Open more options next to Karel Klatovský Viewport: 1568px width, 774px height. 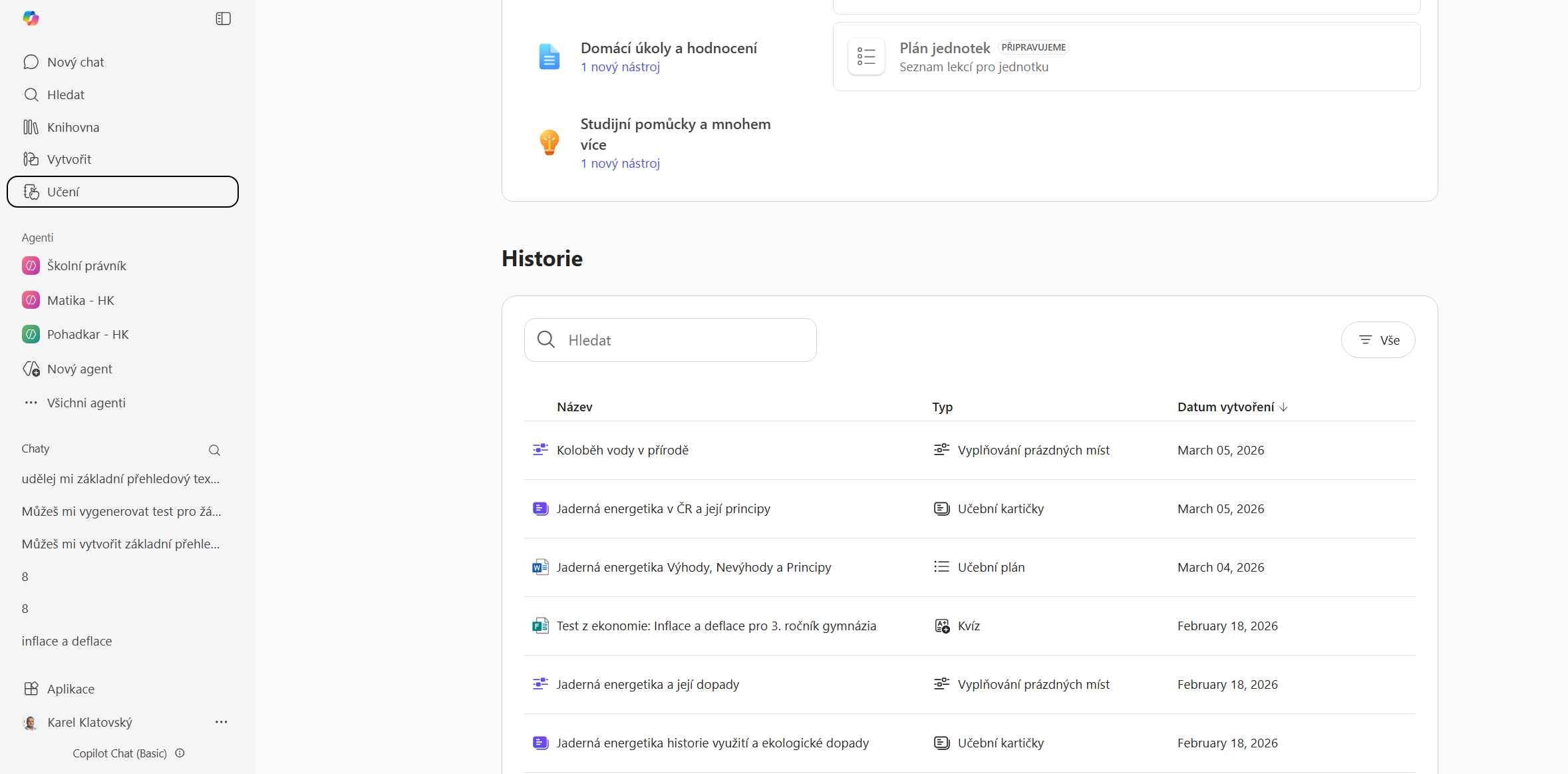221,722
